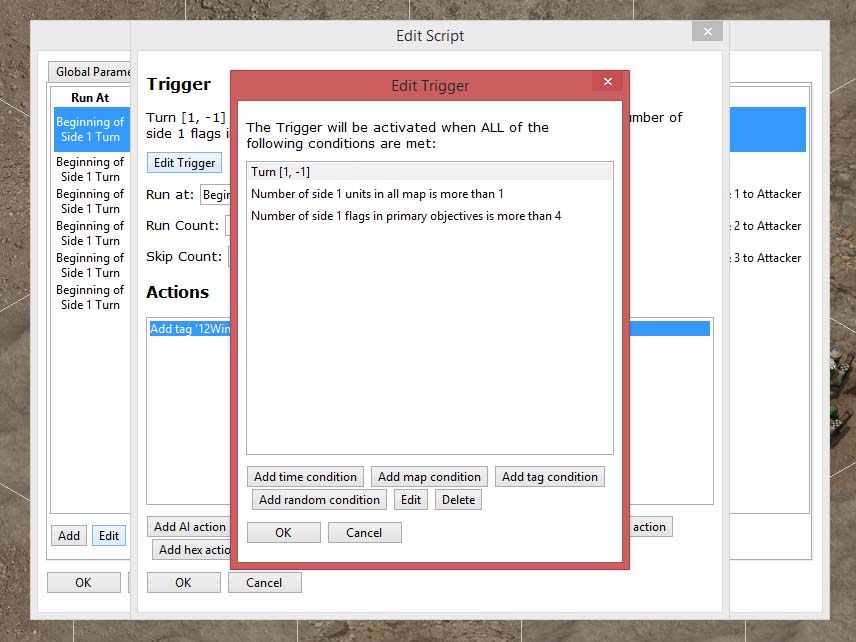Cancel the Edit Trigger dialog

(364, 533)
